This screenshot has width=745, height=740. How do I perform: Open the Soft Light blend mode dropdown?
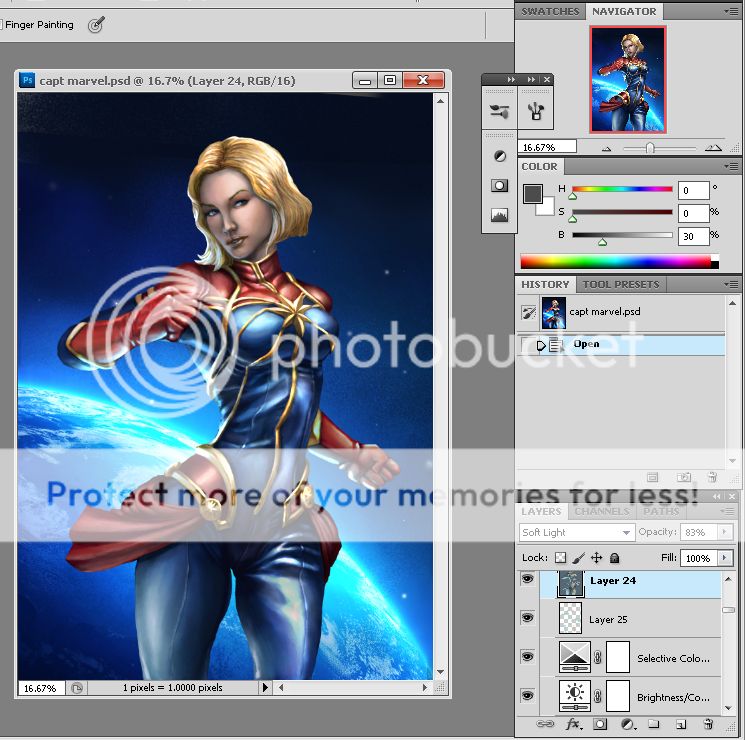click(577, 532)
